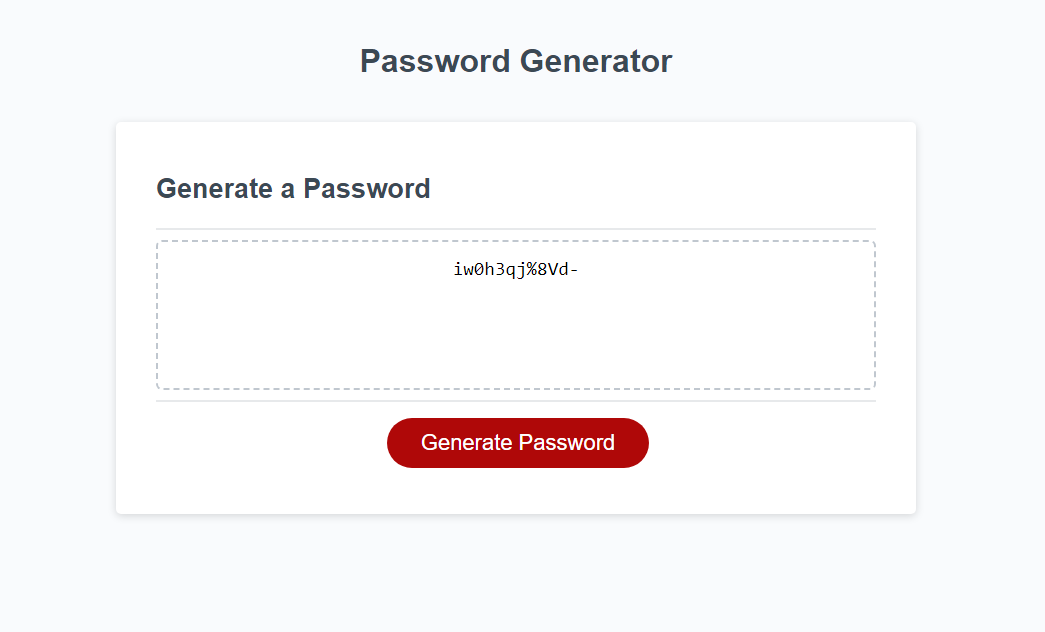Click the divider line under the card heading
Image resolution: width=1045 pixels, height=632 pixels.
(x=515, y=229)
